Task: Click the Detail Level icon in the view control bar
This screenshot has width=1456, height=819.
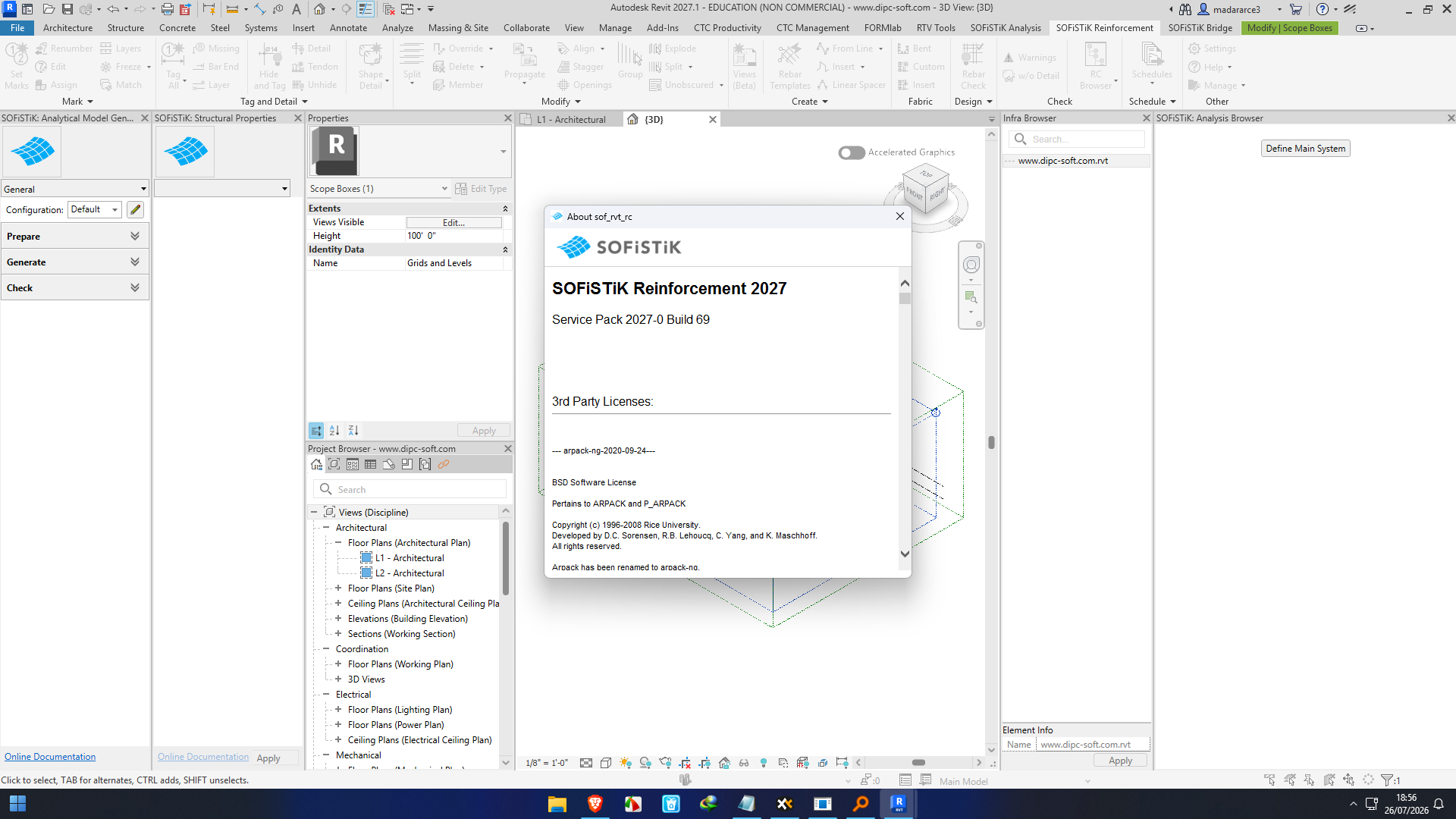Action: 586,763
